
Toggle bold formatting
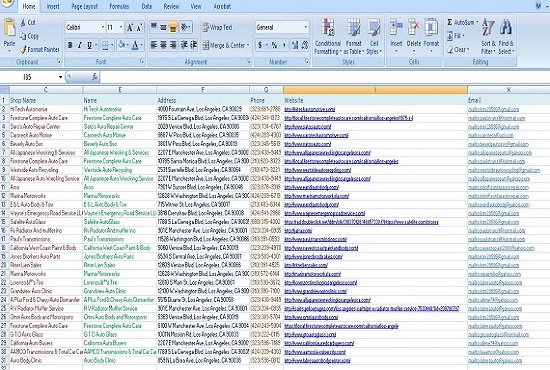click(x=70, y=45)
